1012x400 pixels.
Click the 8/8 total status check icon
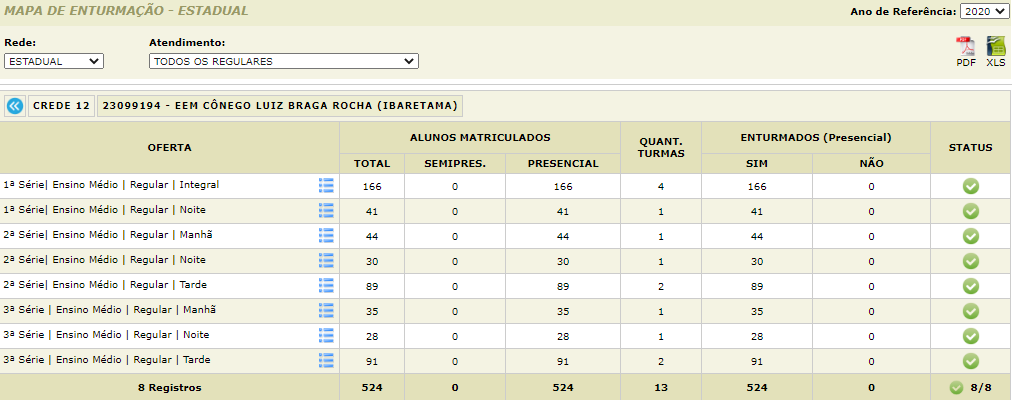(x=956, y=388)
